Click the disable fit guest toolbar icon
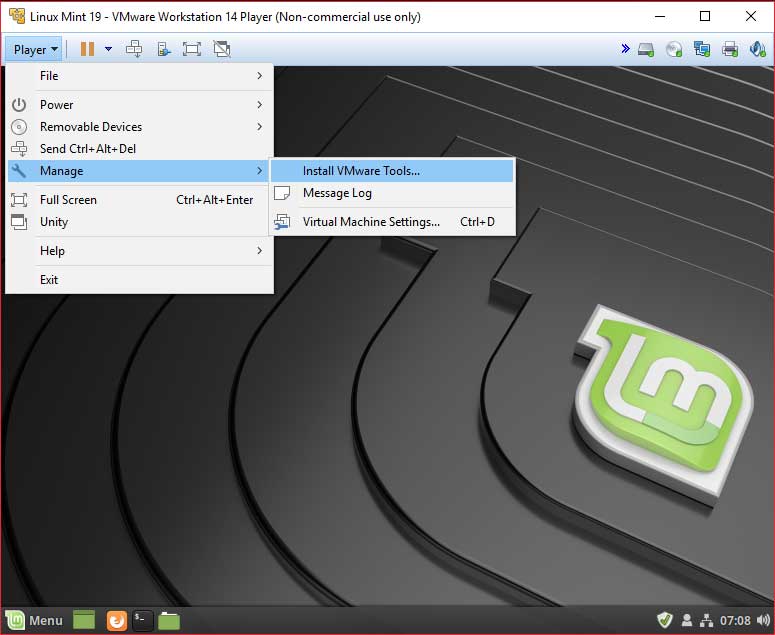 pos(222,49)
